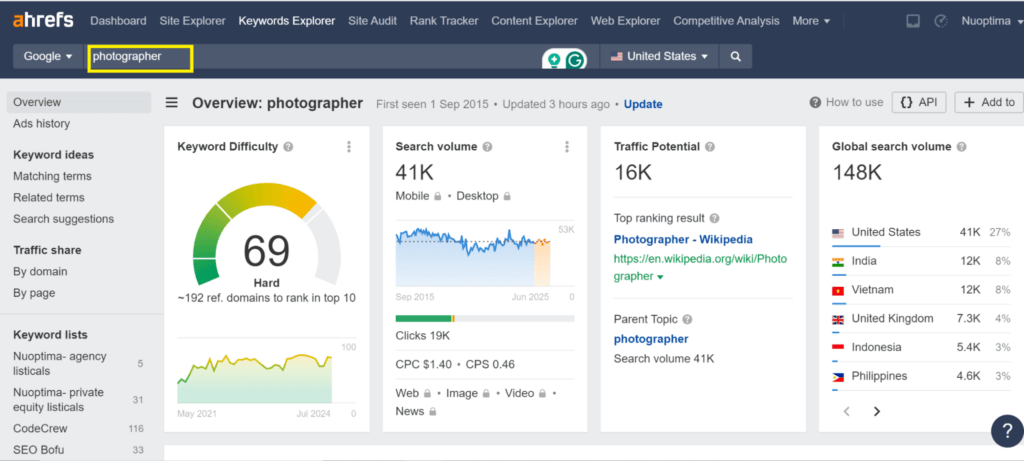This screenshot has width=1024, height=461.
Task: Open the Photographer - Wikipedia result link
Action: point(683,239)
